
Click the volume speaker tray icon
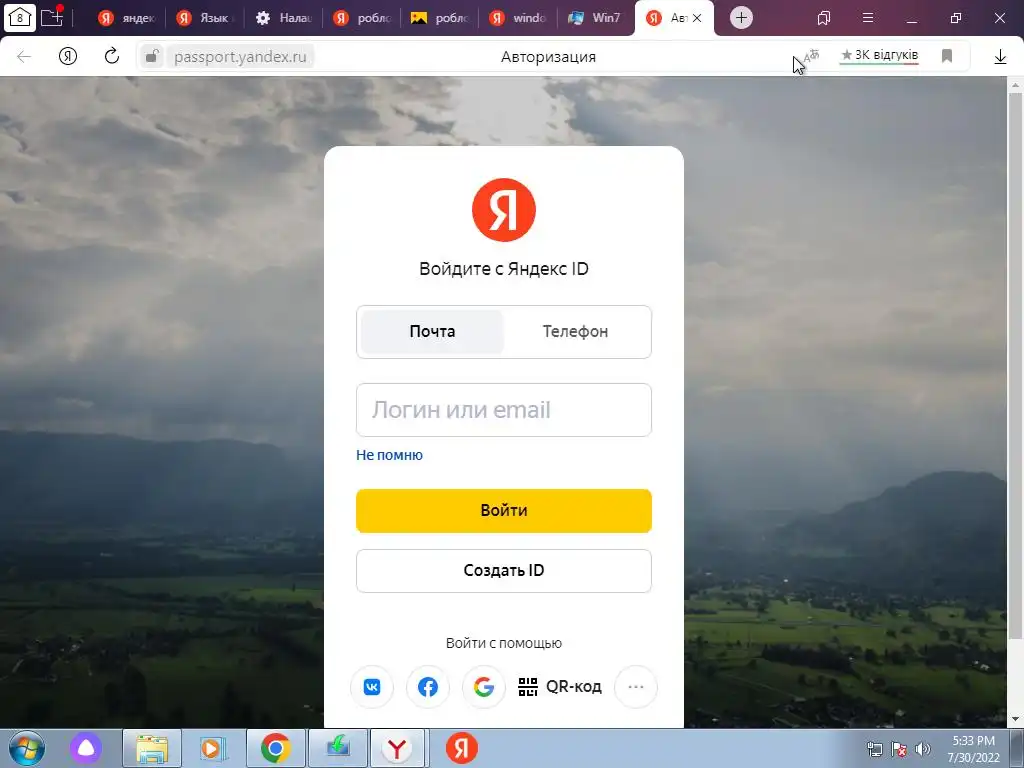pos(922,749)
